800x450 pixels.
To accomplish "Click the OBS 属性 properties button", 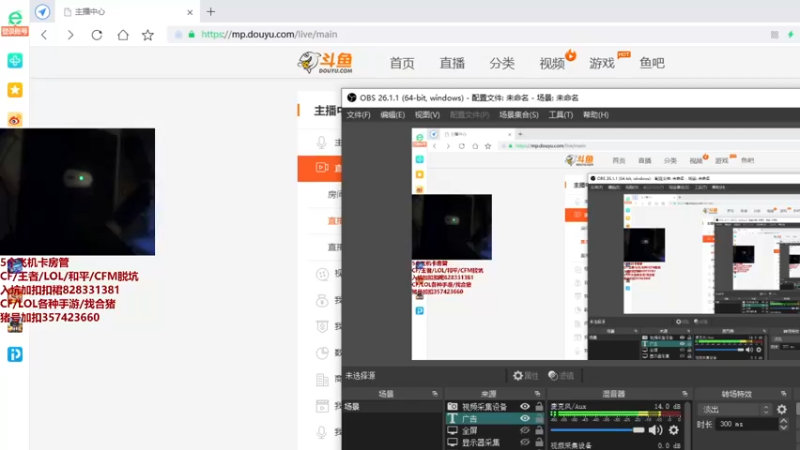I will [x=526, y=376].
